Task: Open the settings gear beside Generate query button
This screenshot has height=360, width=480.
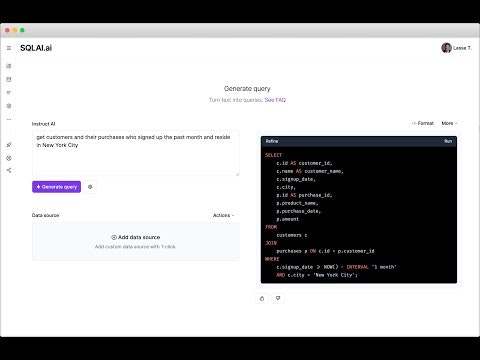Action: click(x=90, y=187)
